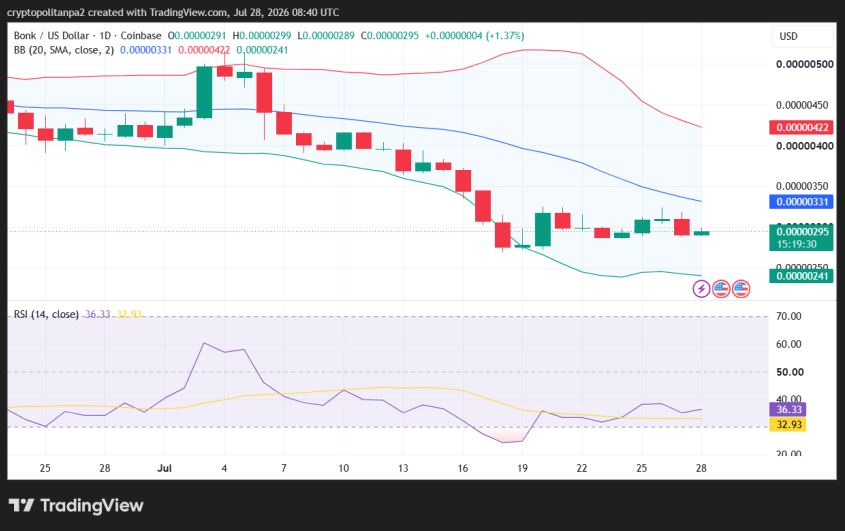Viewport: 845px width, 531px height.
Task: Click BB basis value 0.00000331 in legend
Action: (x=146, y=50)
